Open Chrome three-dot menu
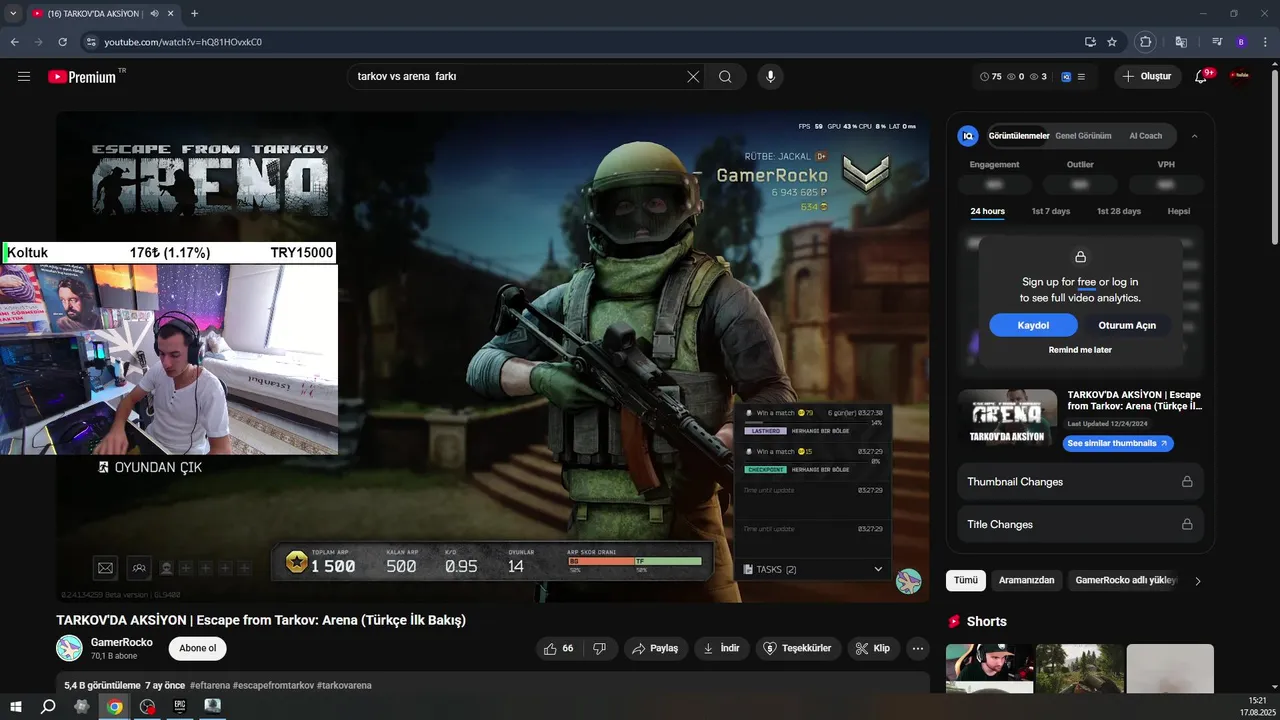The height and width of the screenshot is (720, 1280). tap(1265, 42)
